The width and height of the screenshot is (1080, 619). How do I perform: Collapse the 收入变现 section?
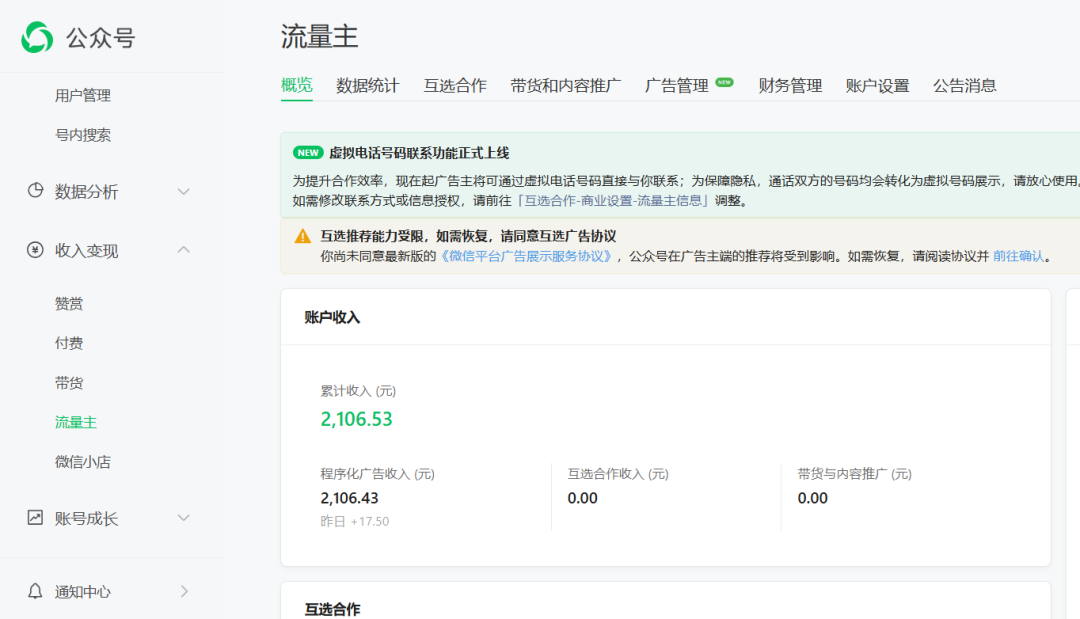point(184,250)
